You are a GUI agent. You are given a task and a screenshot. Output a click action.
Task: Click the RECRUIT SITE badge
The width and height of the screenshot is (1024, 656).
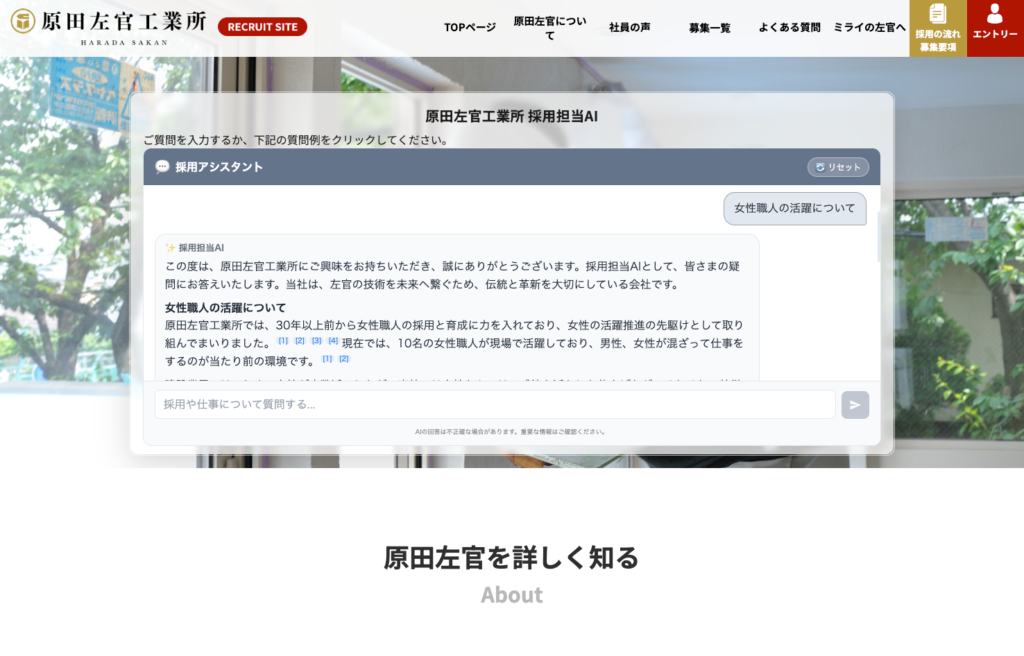point(263,27)
